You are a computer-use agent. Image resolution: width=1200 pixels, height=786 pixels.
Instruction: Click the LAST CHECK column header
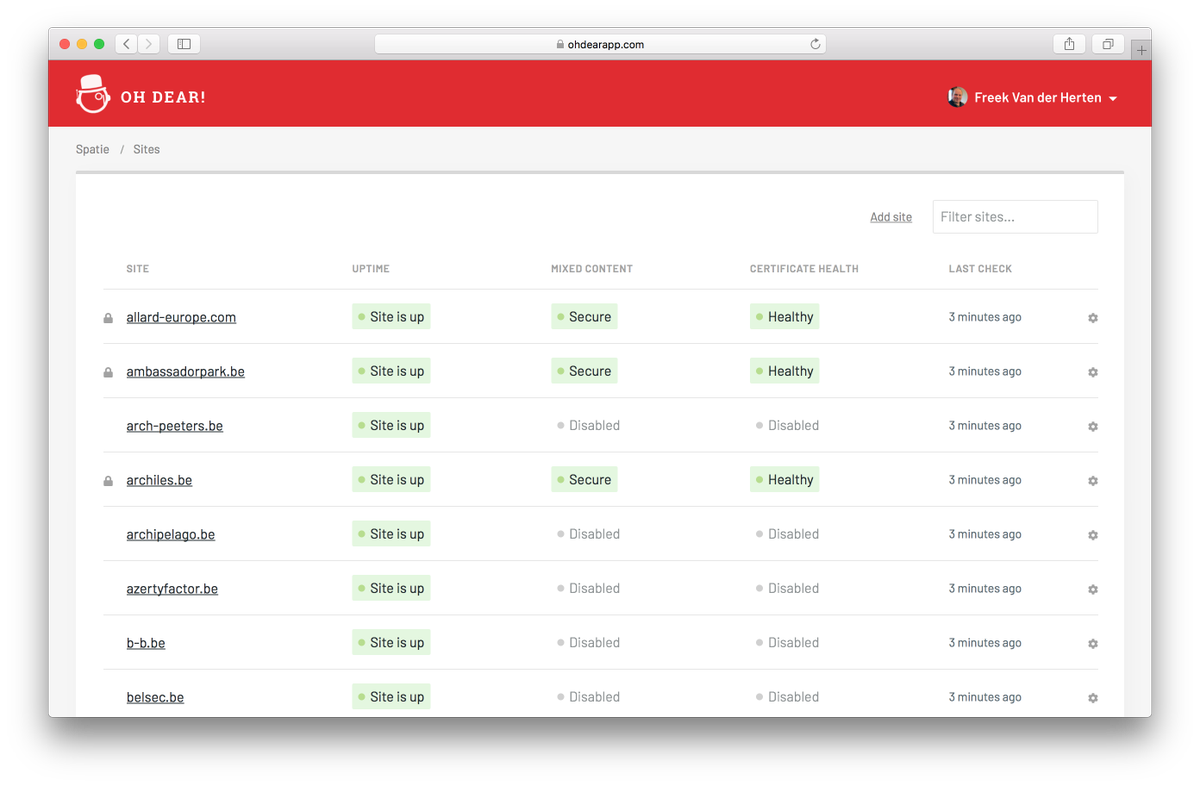[980, 269]
